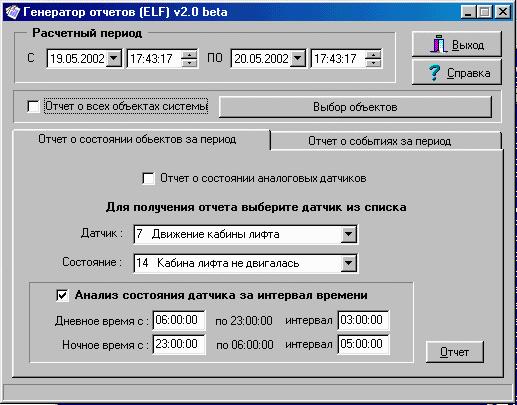
Task: Expand the Состояние state combo box
Action: 348,263
